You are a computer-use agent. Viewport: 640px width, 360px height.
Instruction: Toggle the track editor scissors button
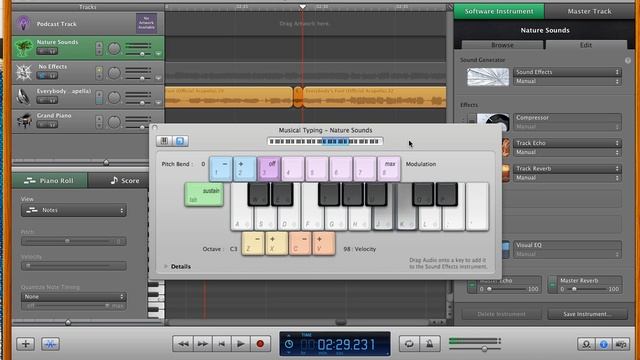(x=50, y=344)
